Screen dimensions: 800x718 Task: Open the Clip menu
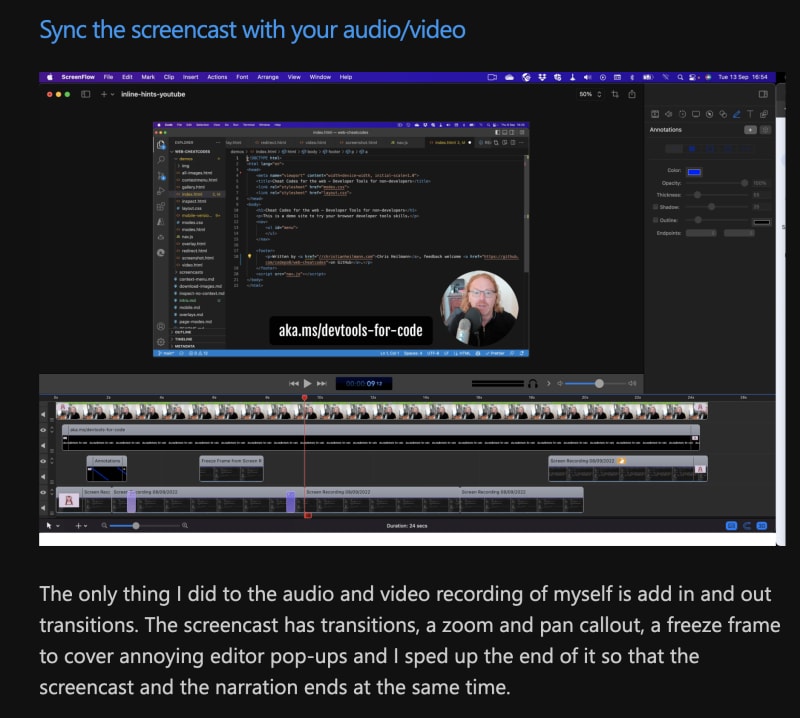click(x=169, y=77)
